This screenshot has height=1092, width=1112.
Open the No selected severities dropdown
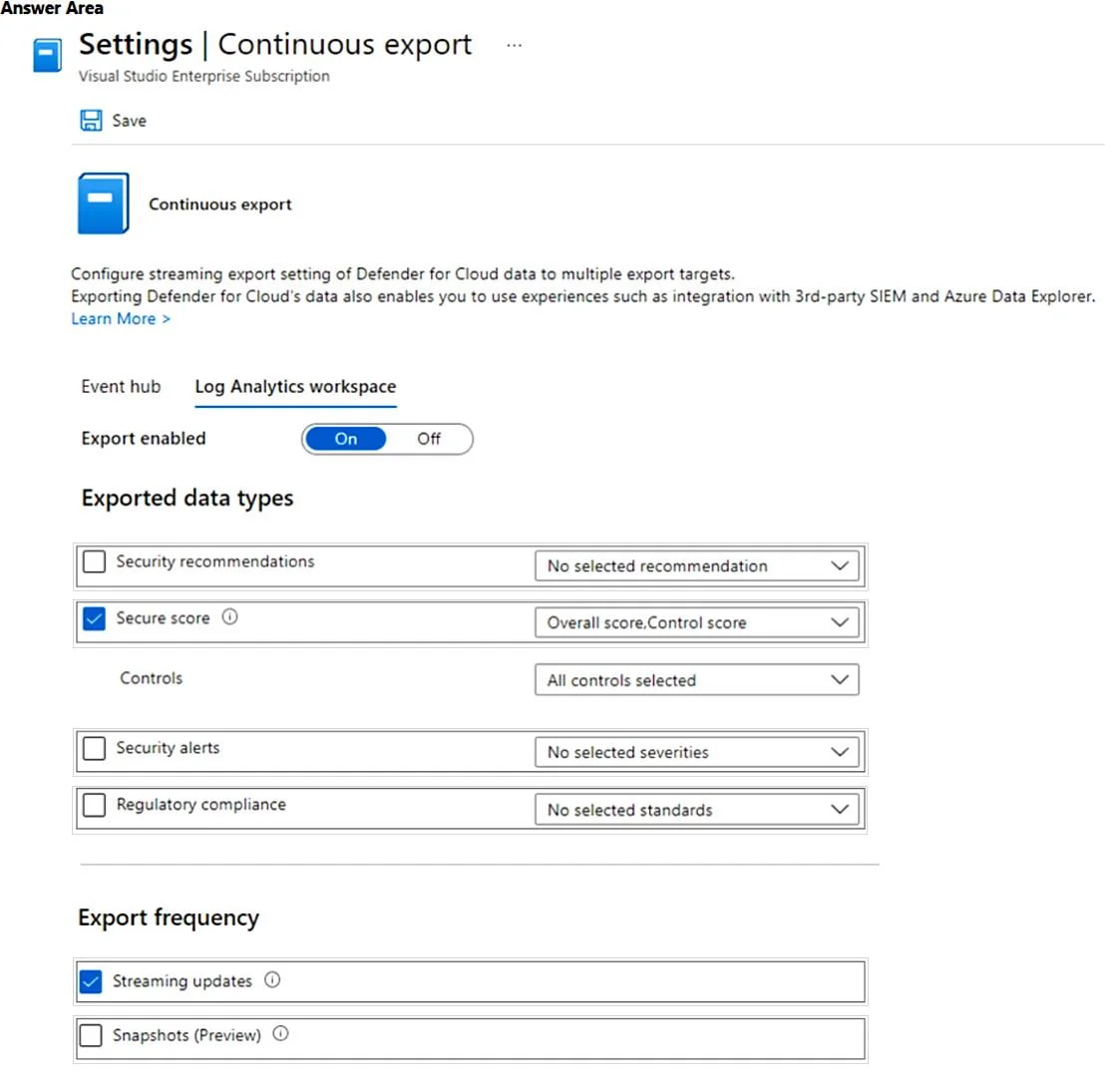pyautogui.click(x=697, y=752)
